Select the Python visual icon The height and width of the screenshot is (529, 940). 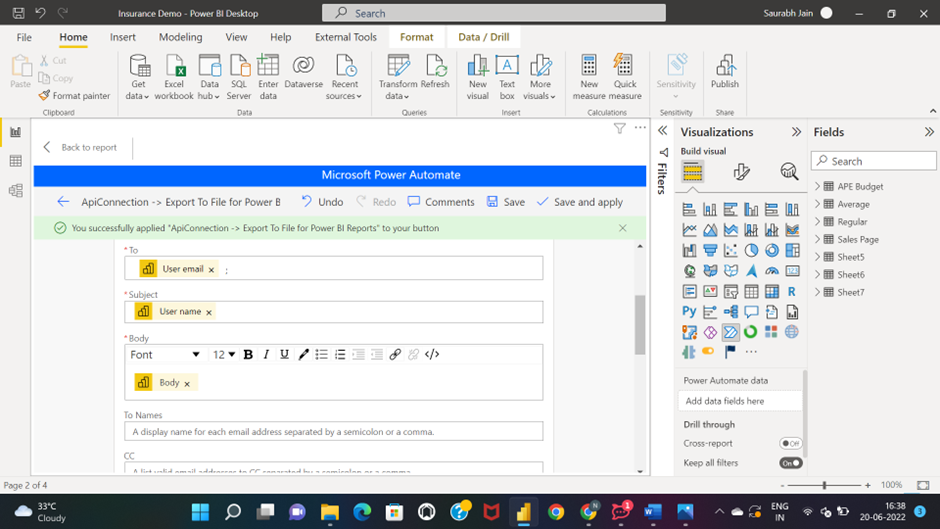689,311
